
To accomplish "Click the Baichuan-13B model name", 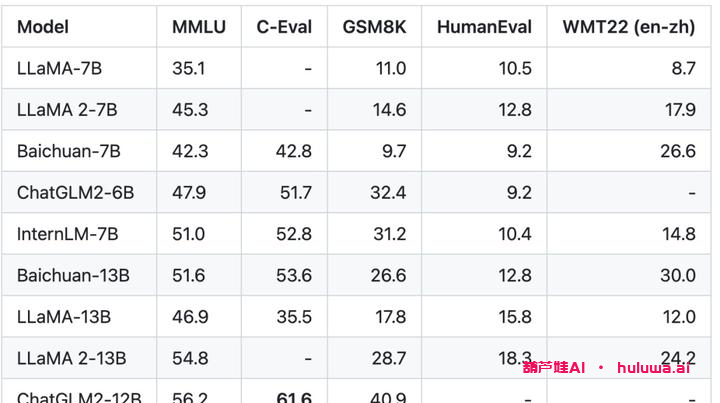I will pyautogui.click(x=73, y=275).
